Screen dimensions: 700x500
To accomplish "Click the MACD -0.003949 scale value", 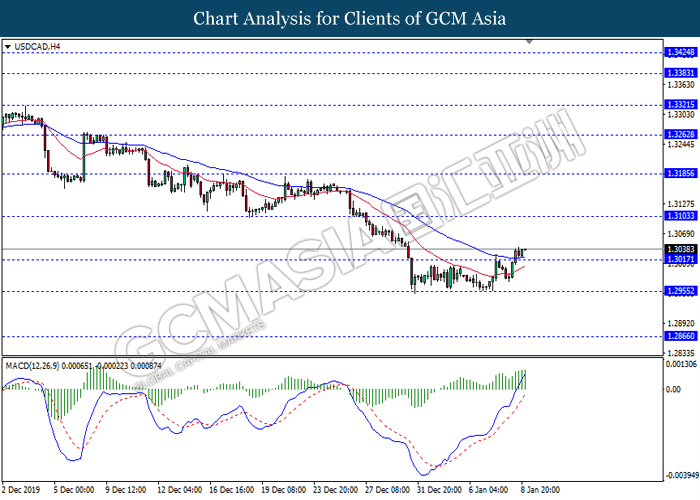I will coord(680,475).
